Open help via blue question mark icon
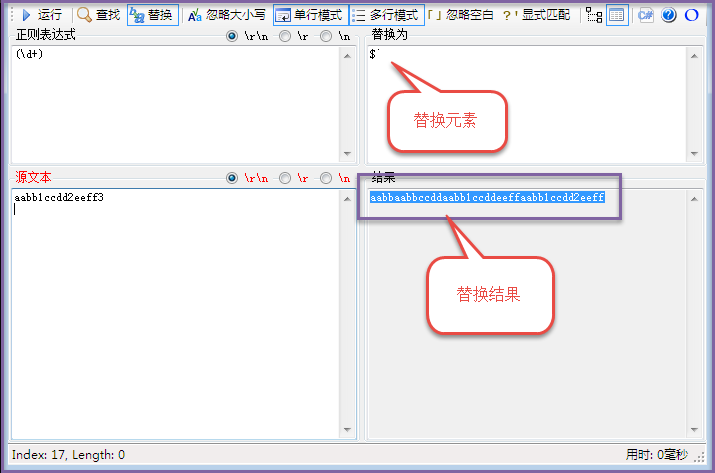 point(669,15)
